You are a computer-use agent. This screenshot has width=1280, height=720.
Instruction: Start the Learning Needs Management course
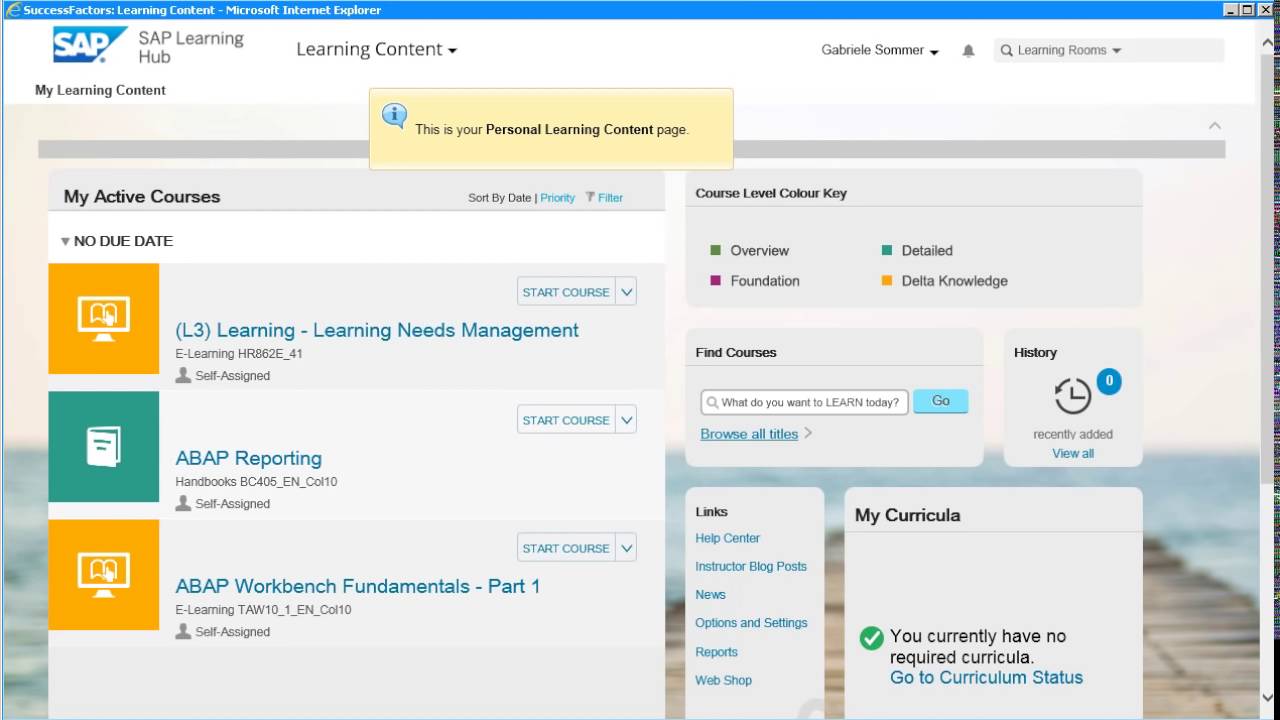coord(566,292)
